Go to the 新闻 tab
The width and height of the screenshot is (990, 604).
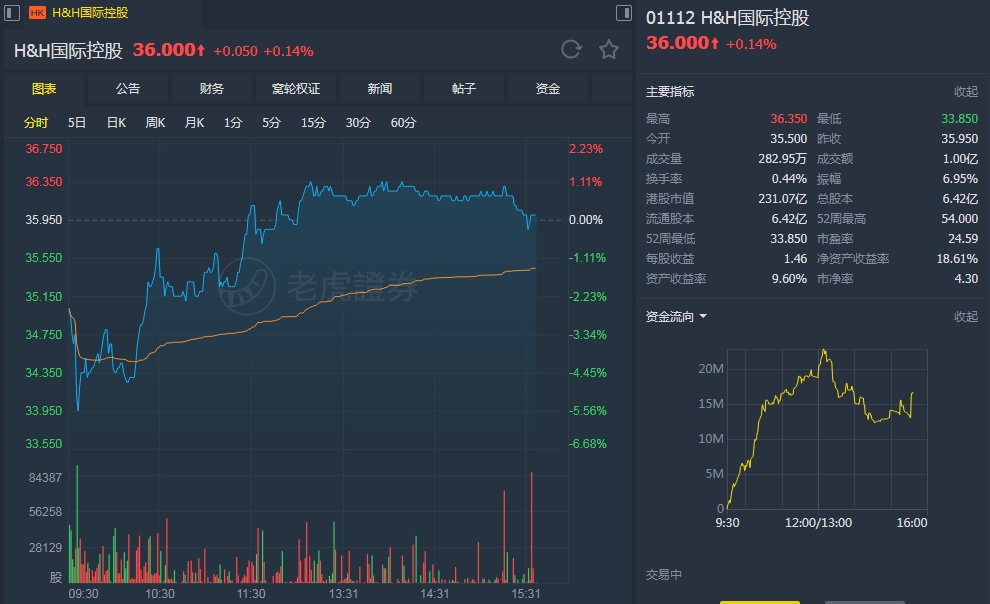(379, 89)
